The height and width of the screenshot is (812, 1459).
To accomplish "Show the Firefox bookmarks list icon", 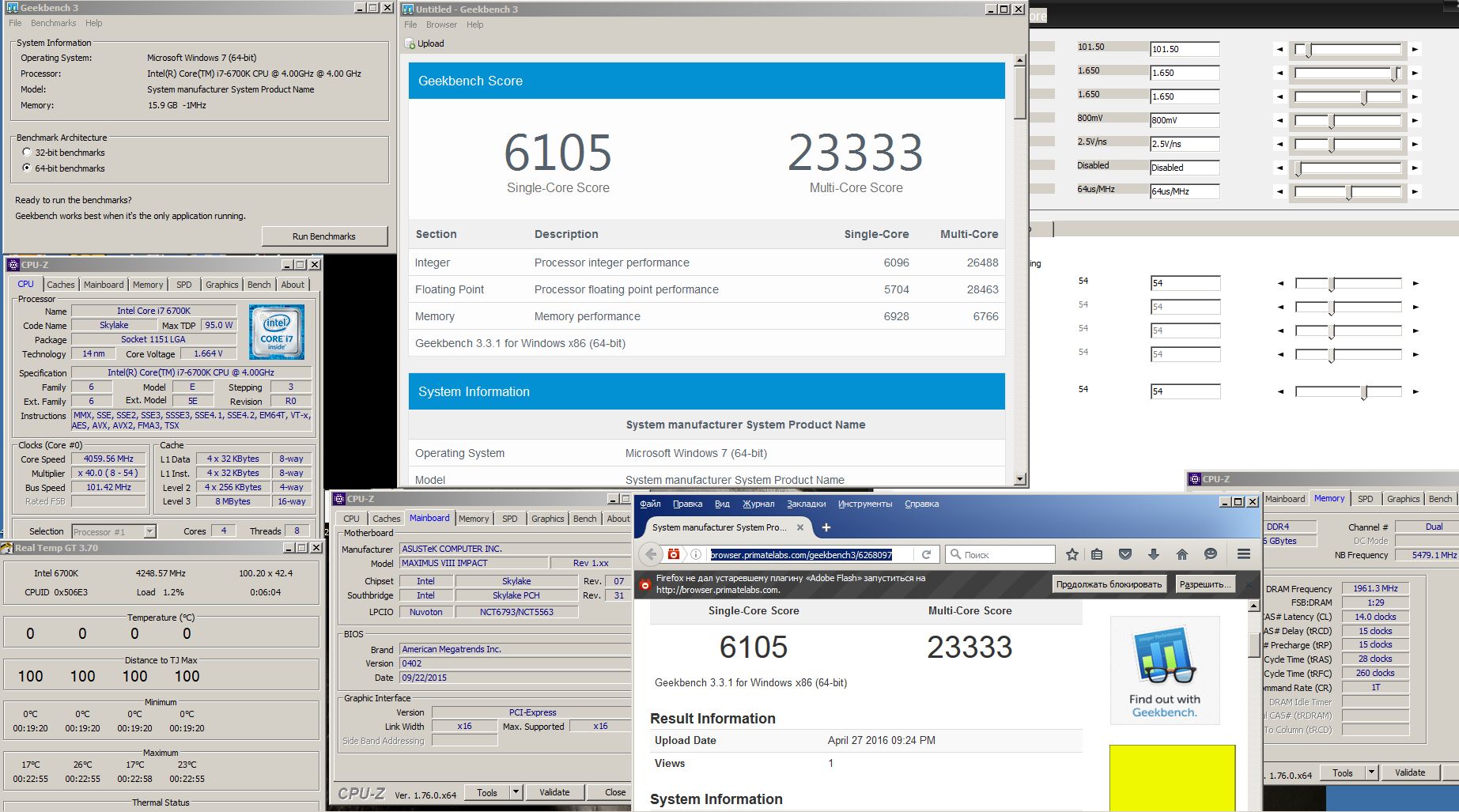I will tap(1097, 554).
